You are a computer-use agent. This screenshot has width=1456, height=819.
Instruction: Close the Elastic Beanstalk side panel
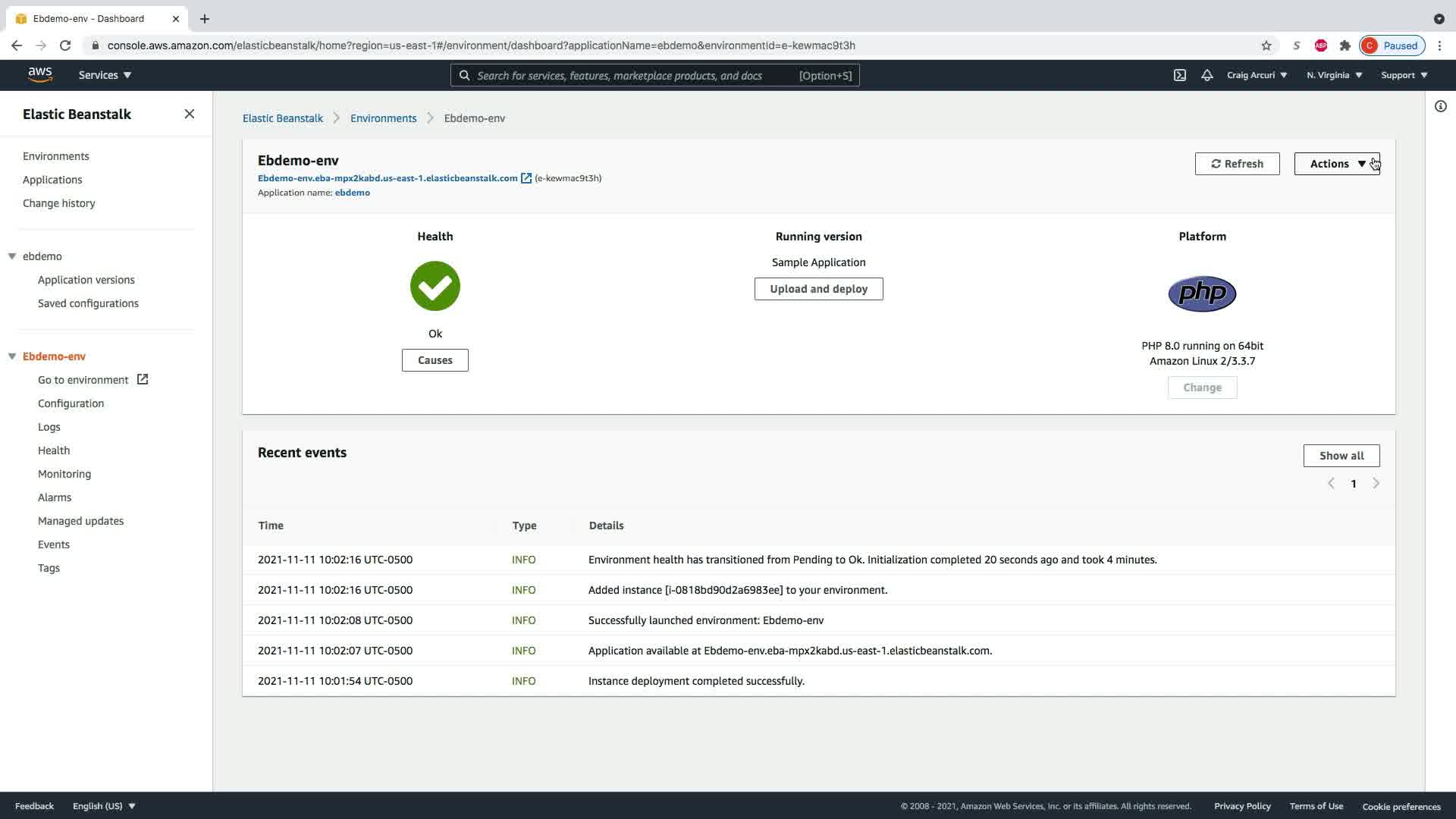tap(190, 114)
